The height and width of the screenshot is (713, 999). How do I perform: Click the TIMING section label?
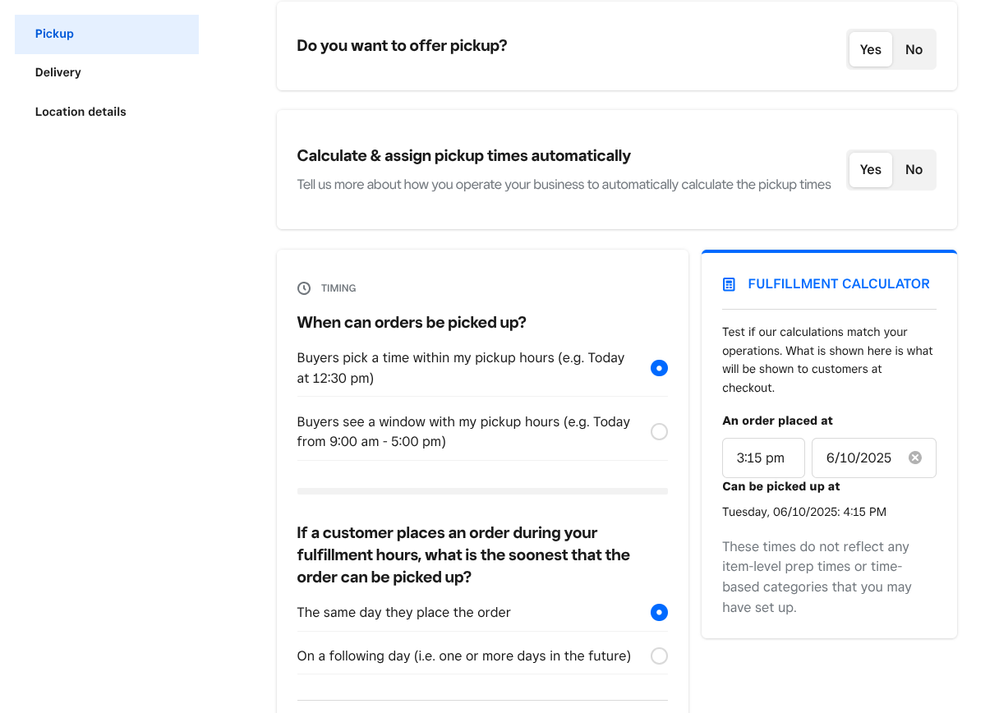pyautogui.click(x=338, y=288)
